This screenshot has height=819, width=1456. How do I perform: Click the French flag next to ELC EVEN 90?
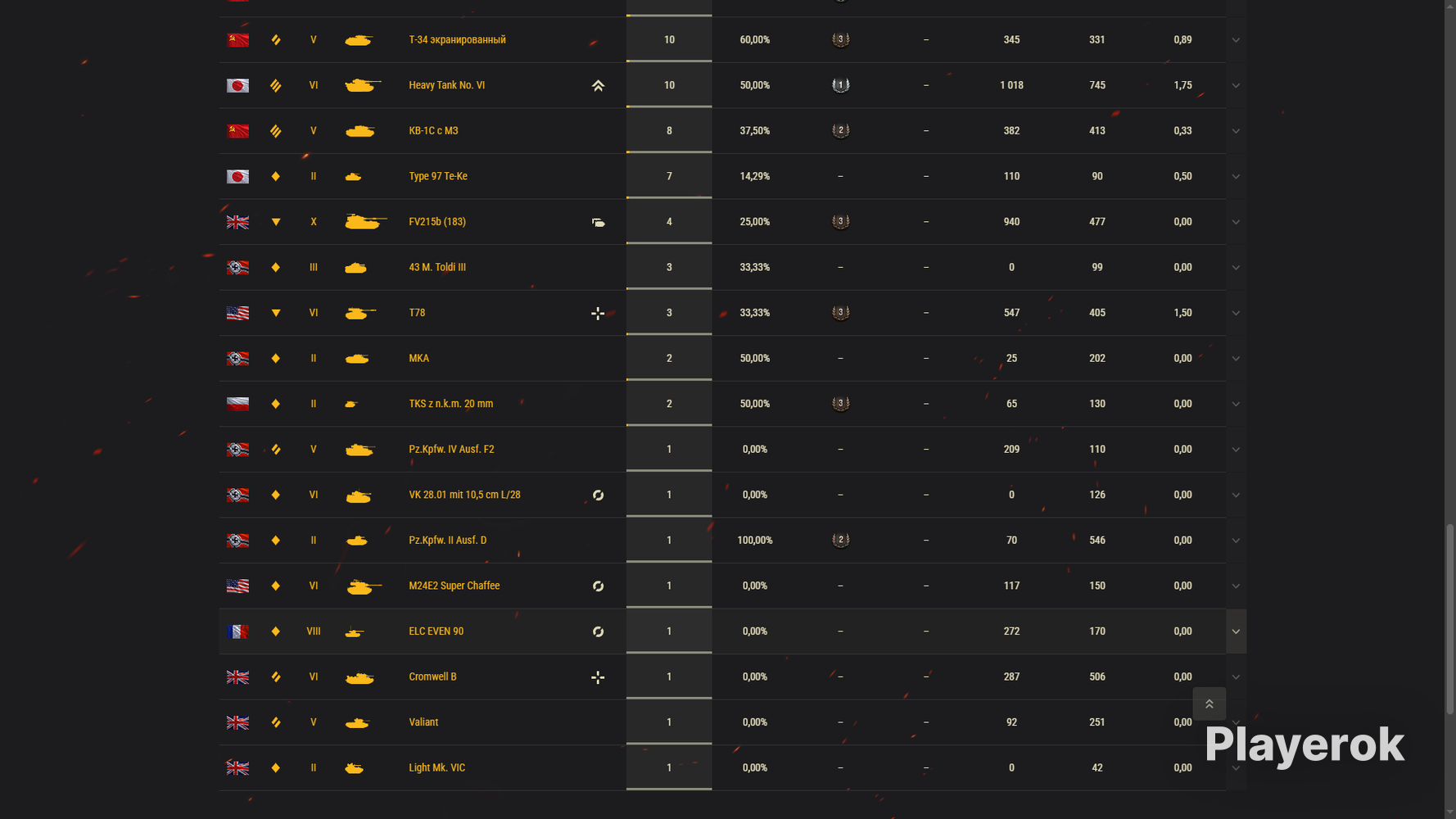click(237, 631)
